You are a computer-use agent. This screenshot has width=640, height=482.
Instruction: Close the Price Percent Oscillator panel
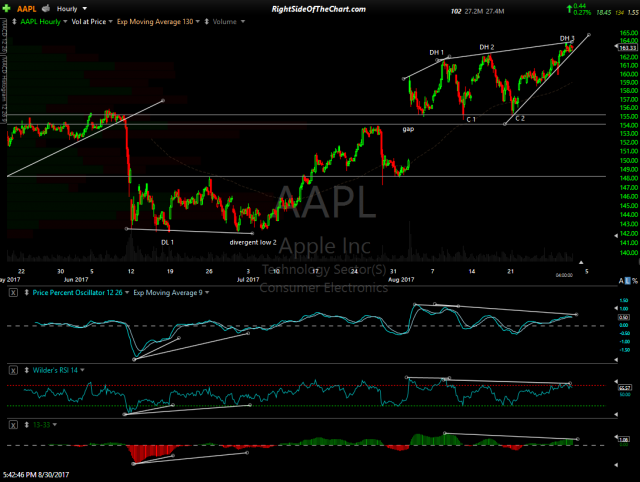click(13, 293)
